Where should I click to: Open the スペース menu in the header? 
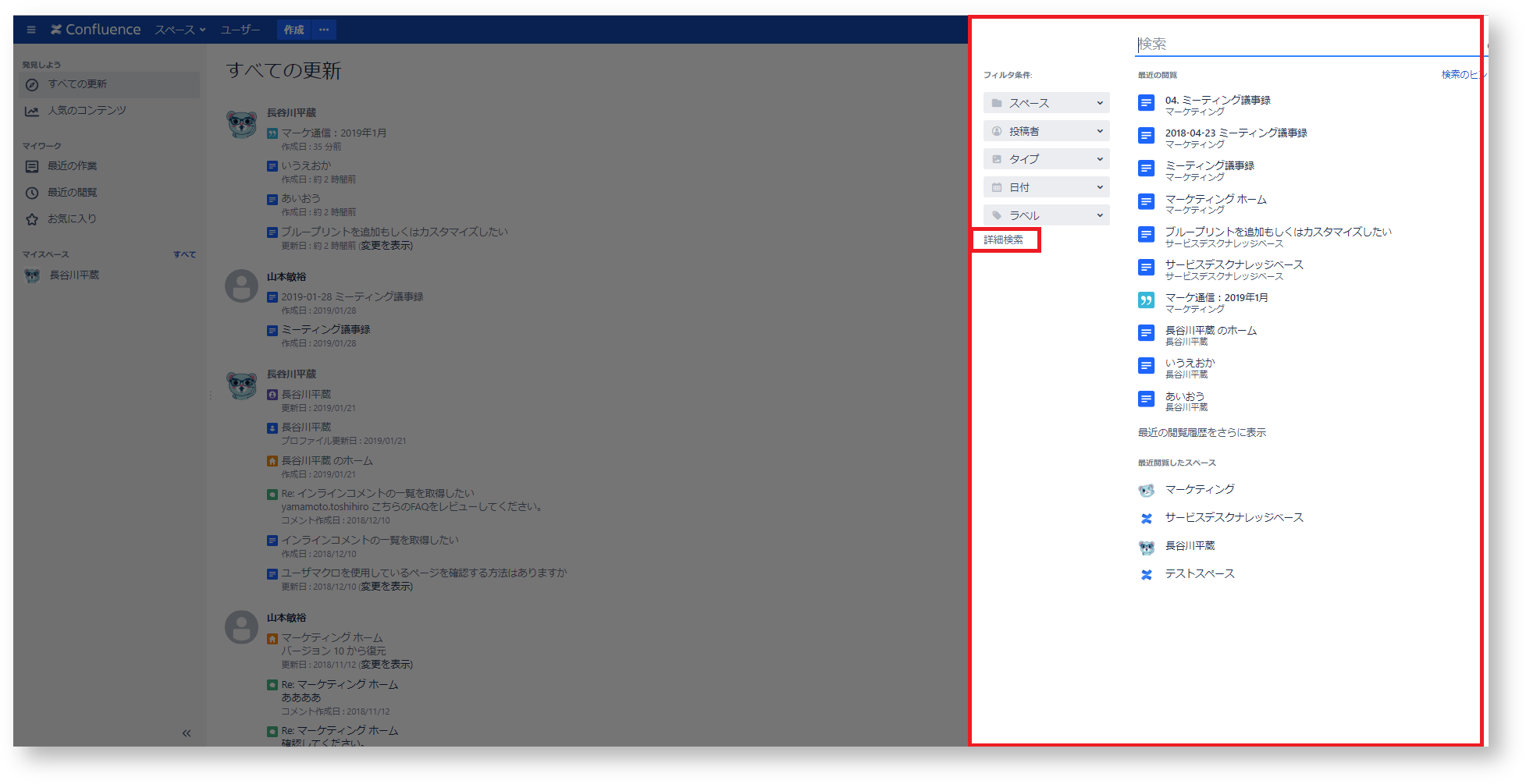point(180,30)
